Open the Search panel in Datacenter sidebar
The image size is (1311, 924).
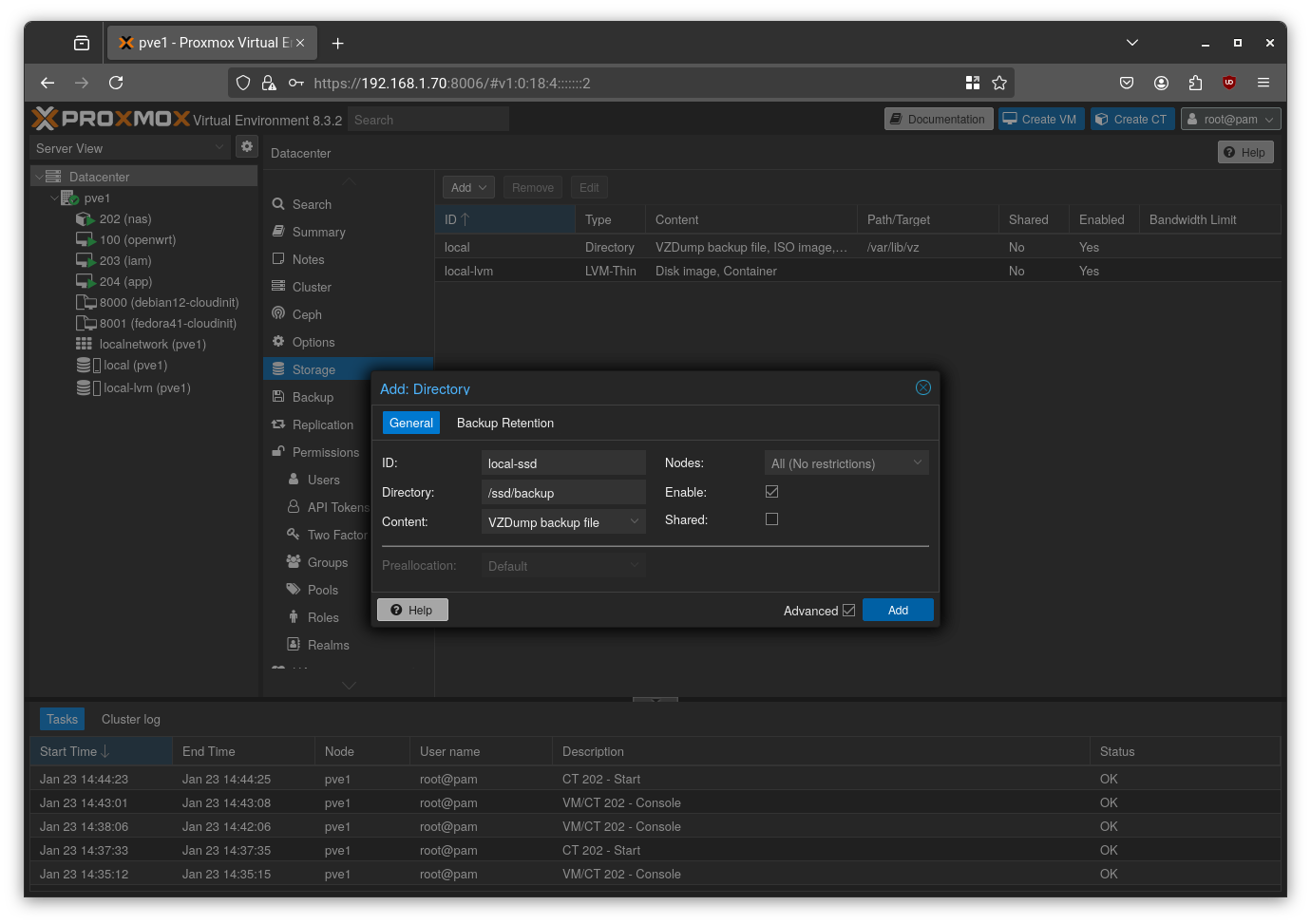pyautogui.click(x=311, y=204)
